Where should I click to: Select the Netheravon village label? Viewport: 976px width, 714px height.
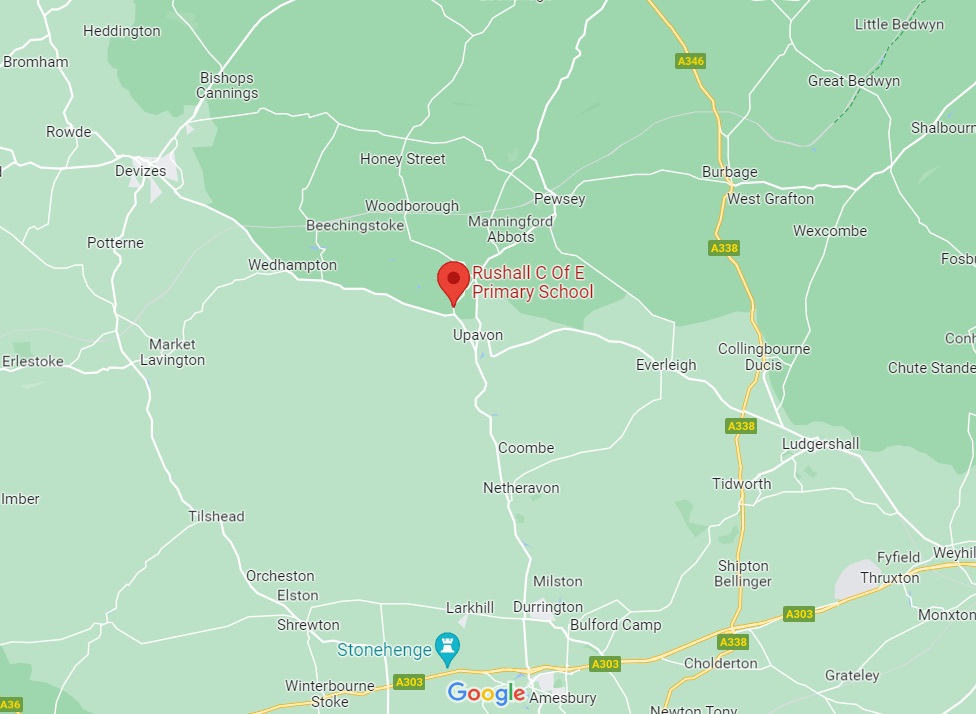[521, 488]
